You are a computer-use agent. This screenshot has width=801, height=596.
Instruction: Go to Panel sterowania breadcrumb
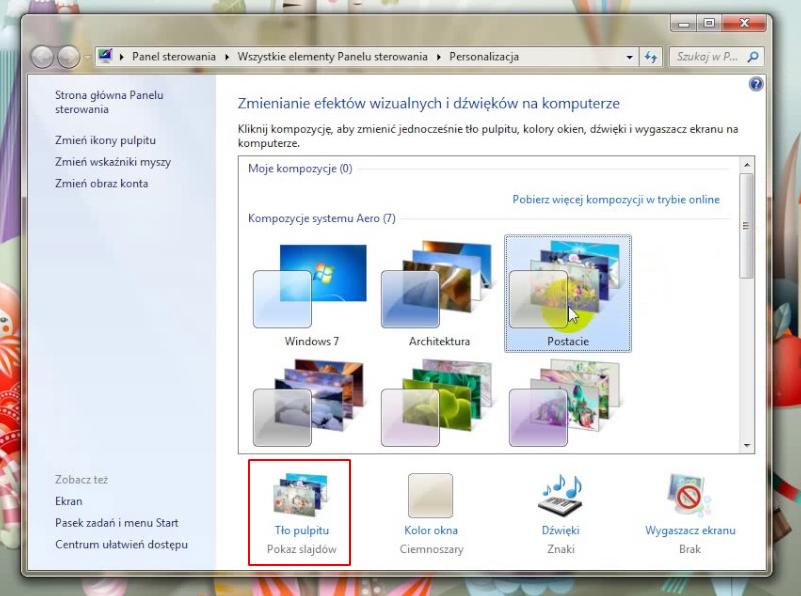[174, 57]
